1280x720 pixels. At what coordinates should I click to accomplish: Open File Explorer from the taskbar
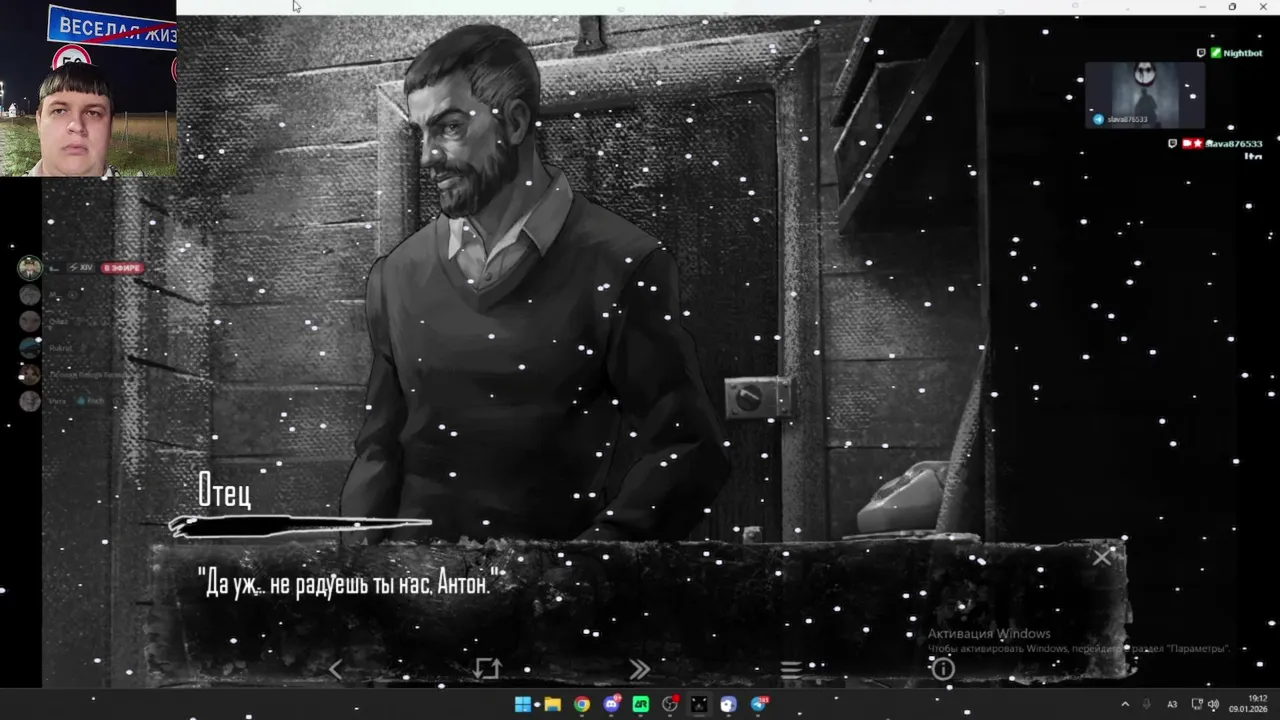552,704
